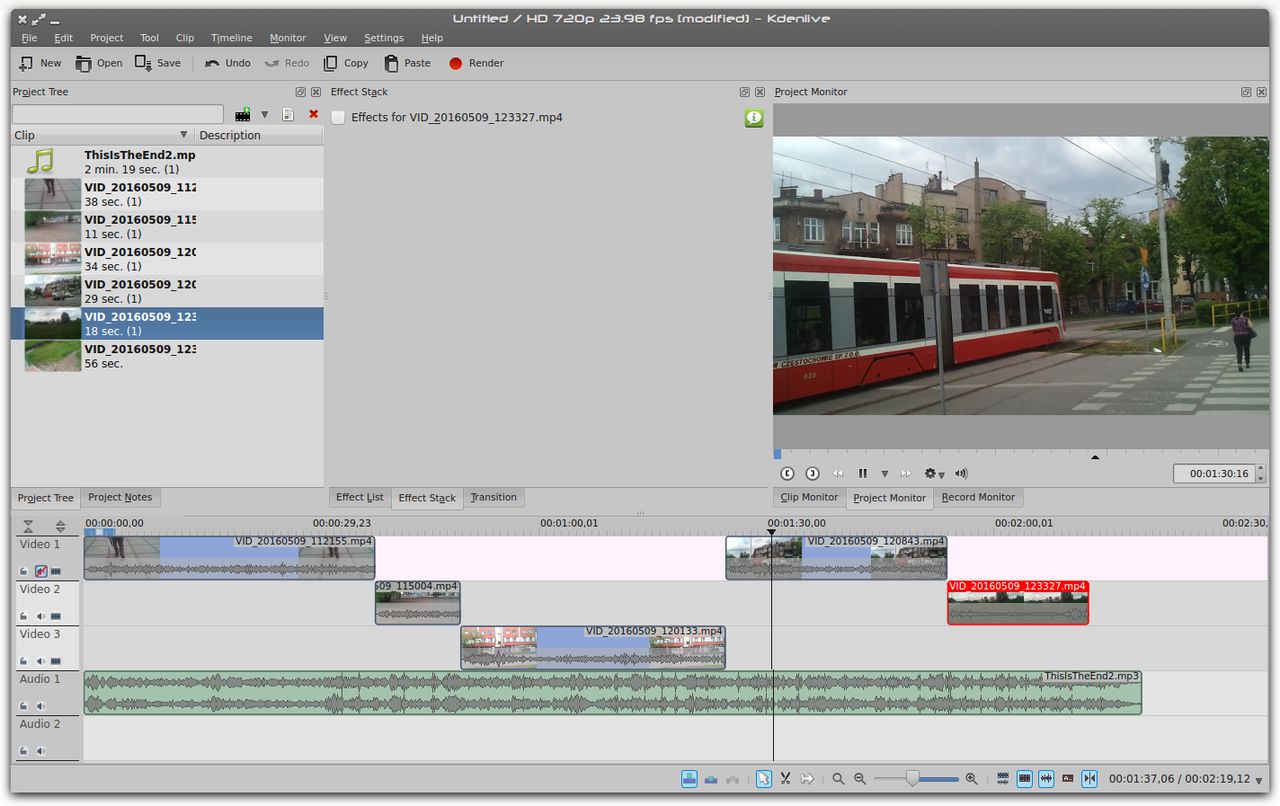Toggle snapping in the status bar
This screenshot has width=1280, height=806.
1090,779
